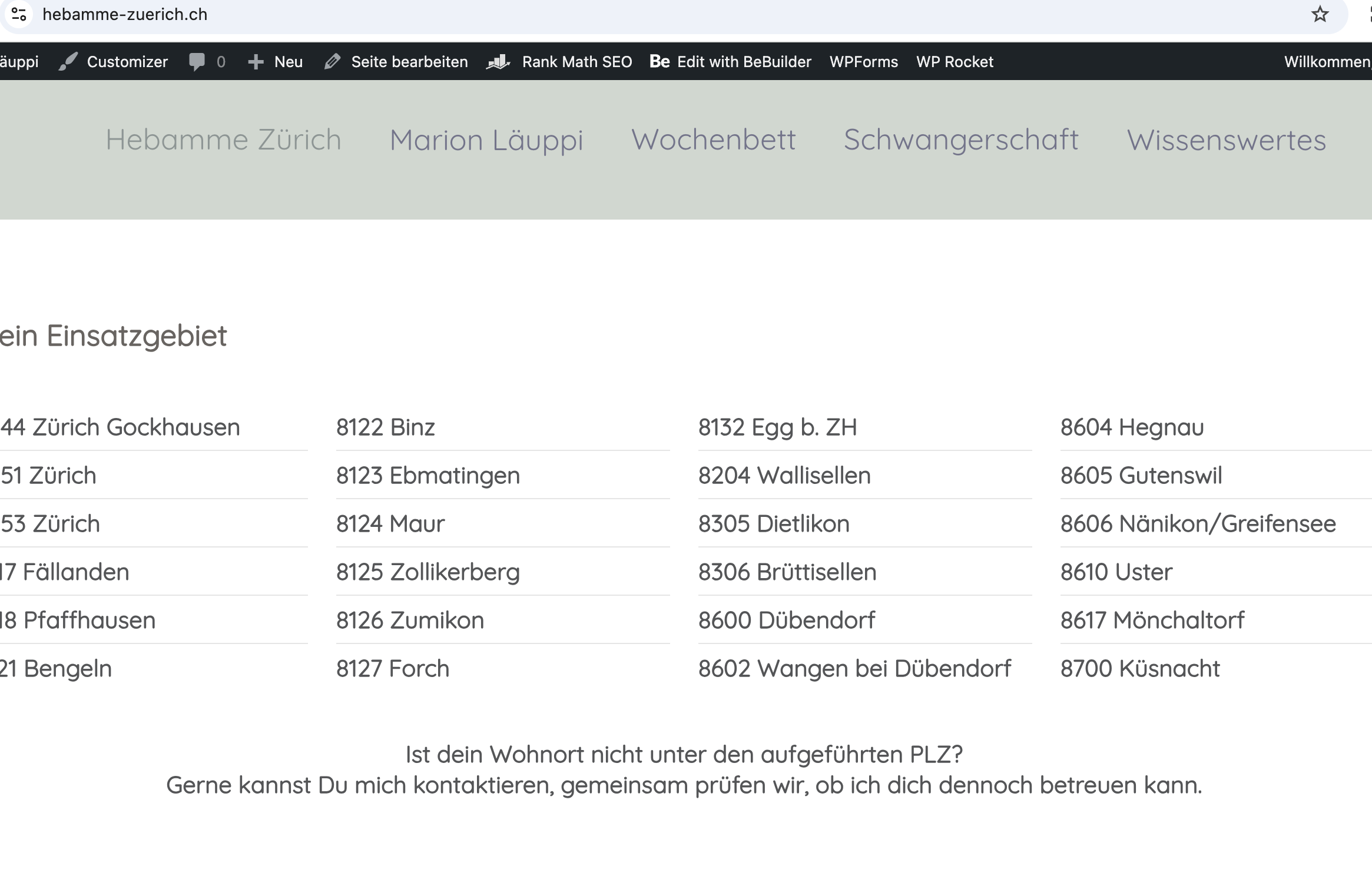Open the comments bubble icon
The height and width of the screenshot is (876, 1372).
tap(197, 61)
